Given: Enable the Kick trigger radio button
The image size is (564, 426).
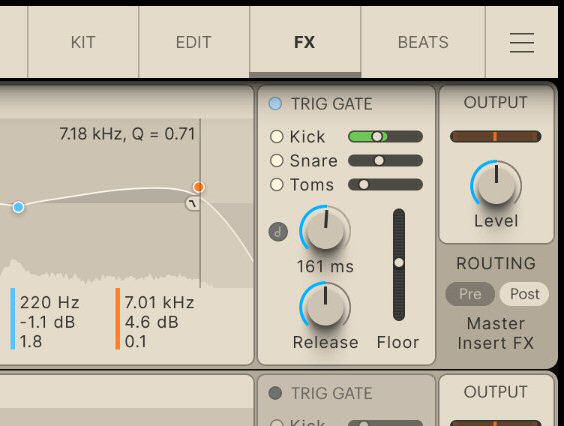Looking at the screenshot, I should [x=277, y=137].
